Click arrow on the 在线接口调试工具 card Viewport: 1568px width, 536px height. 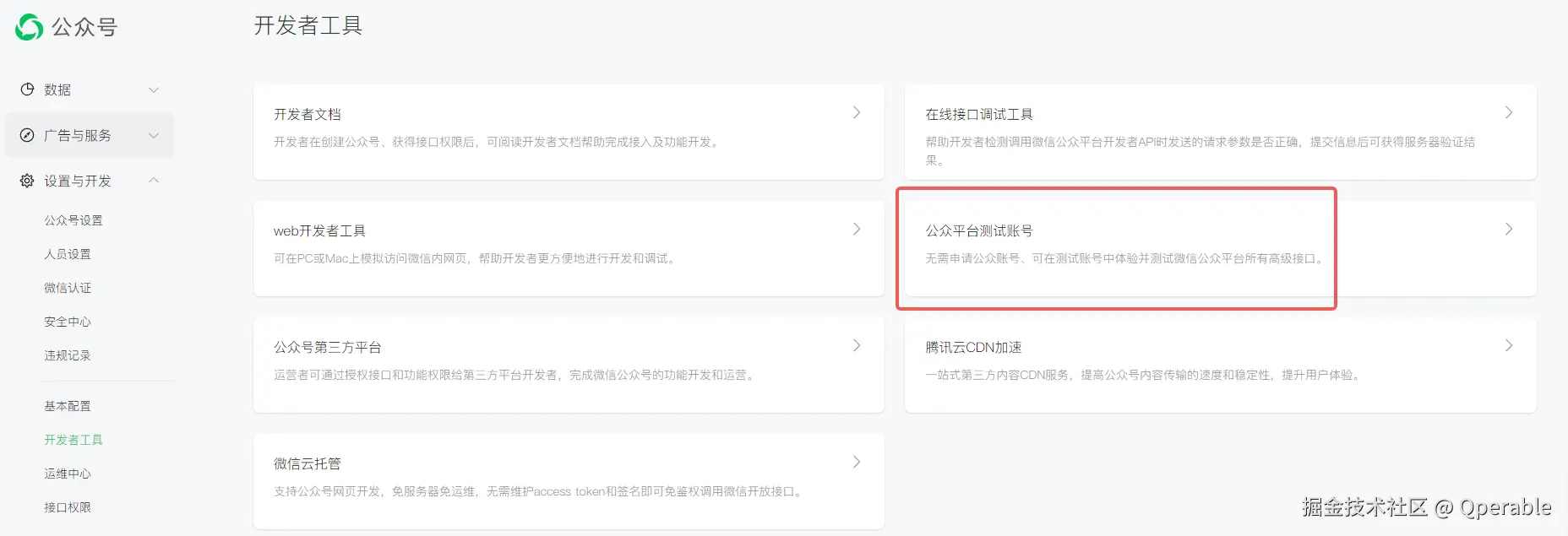click(1509, 112)
